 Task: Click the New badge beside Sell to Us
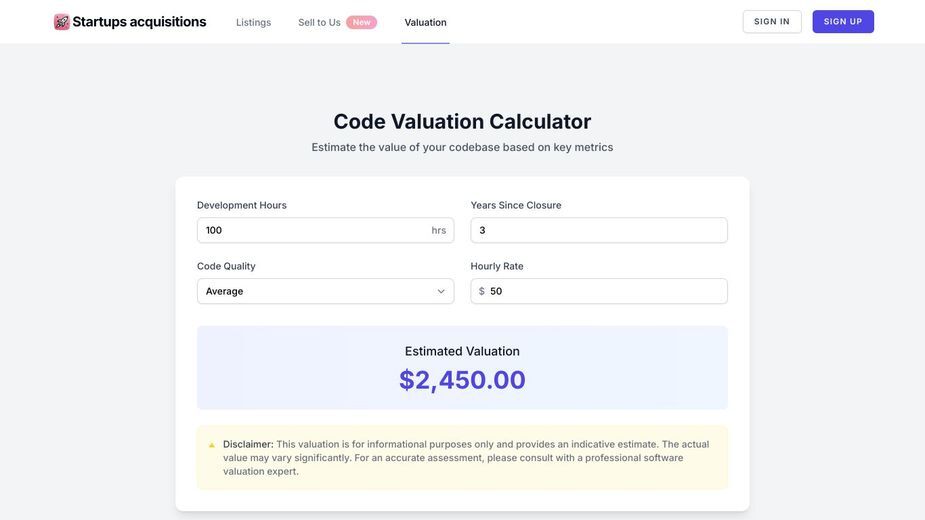(362, 22)
